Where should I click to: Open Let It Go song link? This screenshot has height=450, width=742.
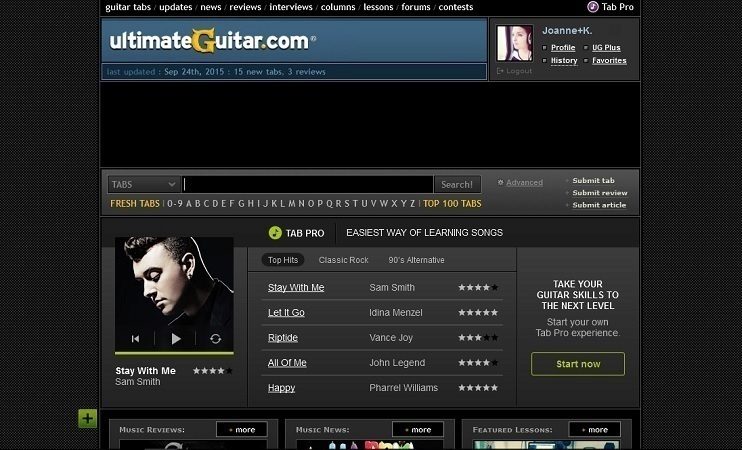pos(286,312)
